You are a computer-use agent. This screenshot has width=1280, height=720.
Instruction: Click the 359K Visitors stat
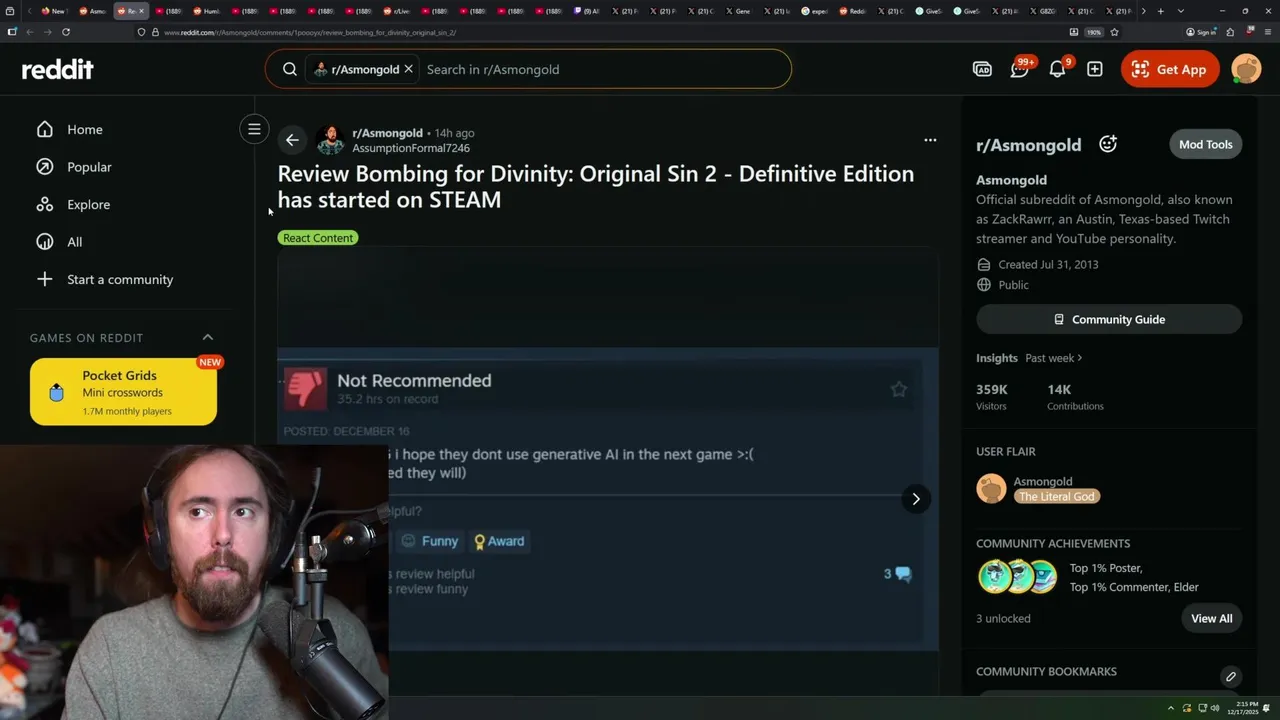click(x=992, y=396)
